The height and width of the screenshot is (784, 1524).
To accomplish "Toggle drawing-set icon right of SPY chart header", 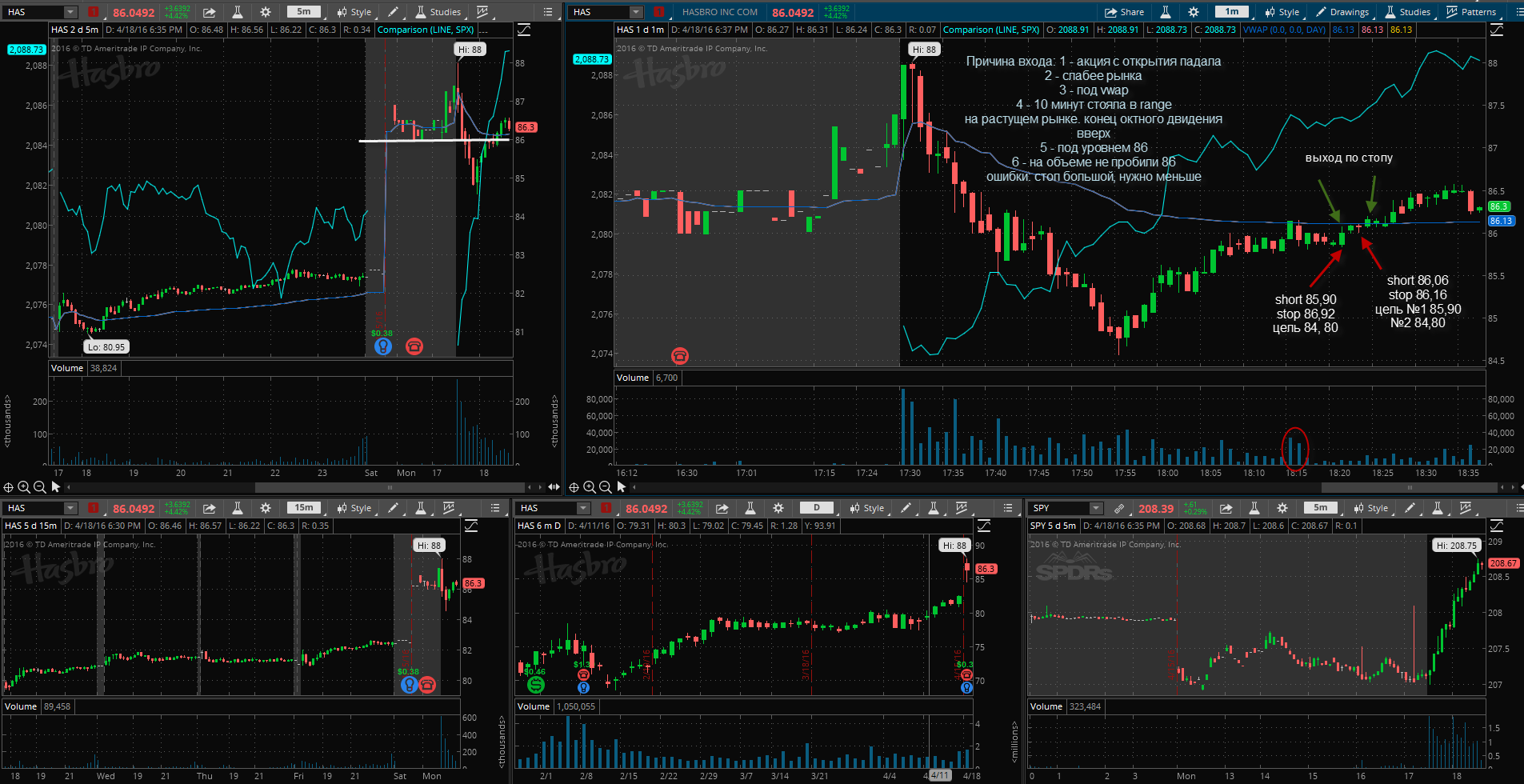I will click(1496, 526).
